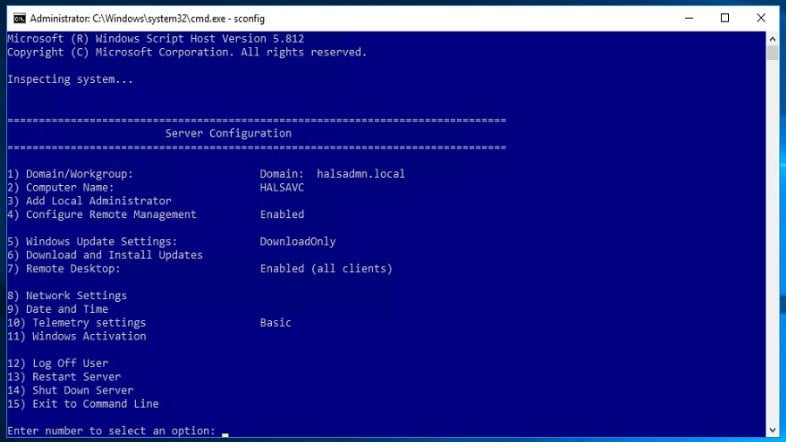Click the vertical scrollbar thumb
The image size is (786, 442).
coord(772,54)
